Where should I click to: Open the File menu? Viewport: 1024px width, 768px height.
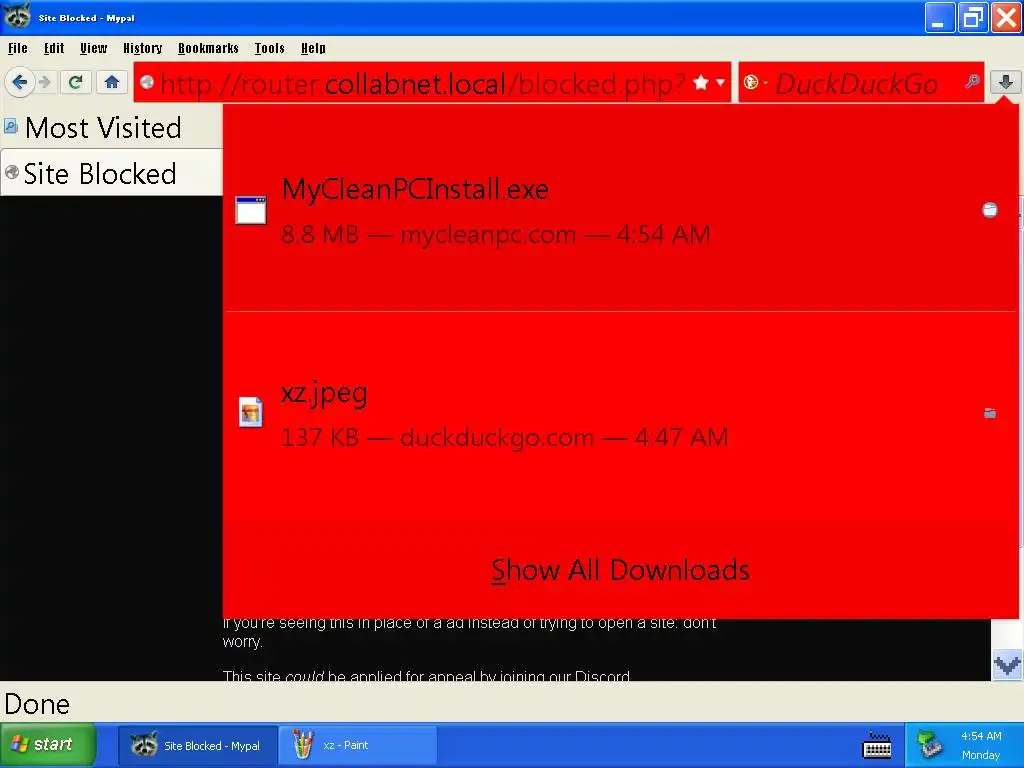(x=18, y=48)
